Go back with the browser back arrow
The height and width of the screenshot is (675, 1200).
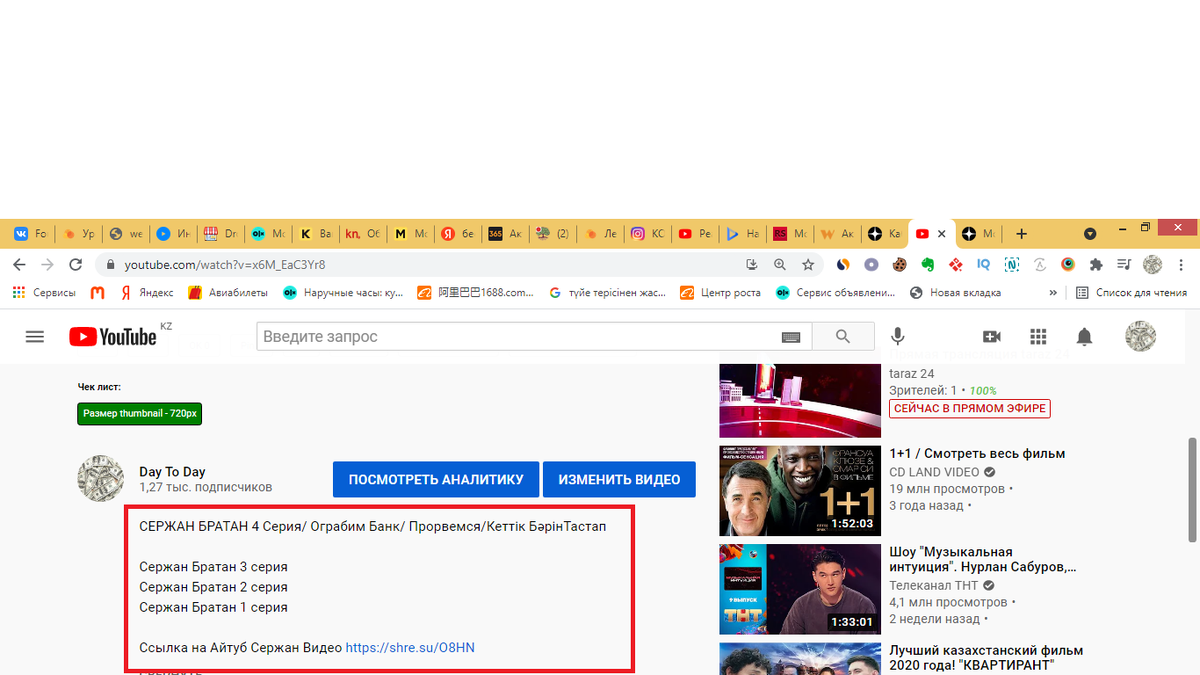(x=19, y=265)
